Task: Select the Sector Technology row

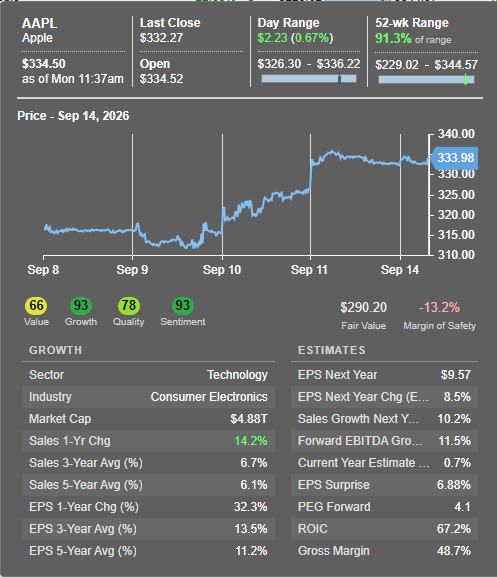Action: [x=148, y=375]
